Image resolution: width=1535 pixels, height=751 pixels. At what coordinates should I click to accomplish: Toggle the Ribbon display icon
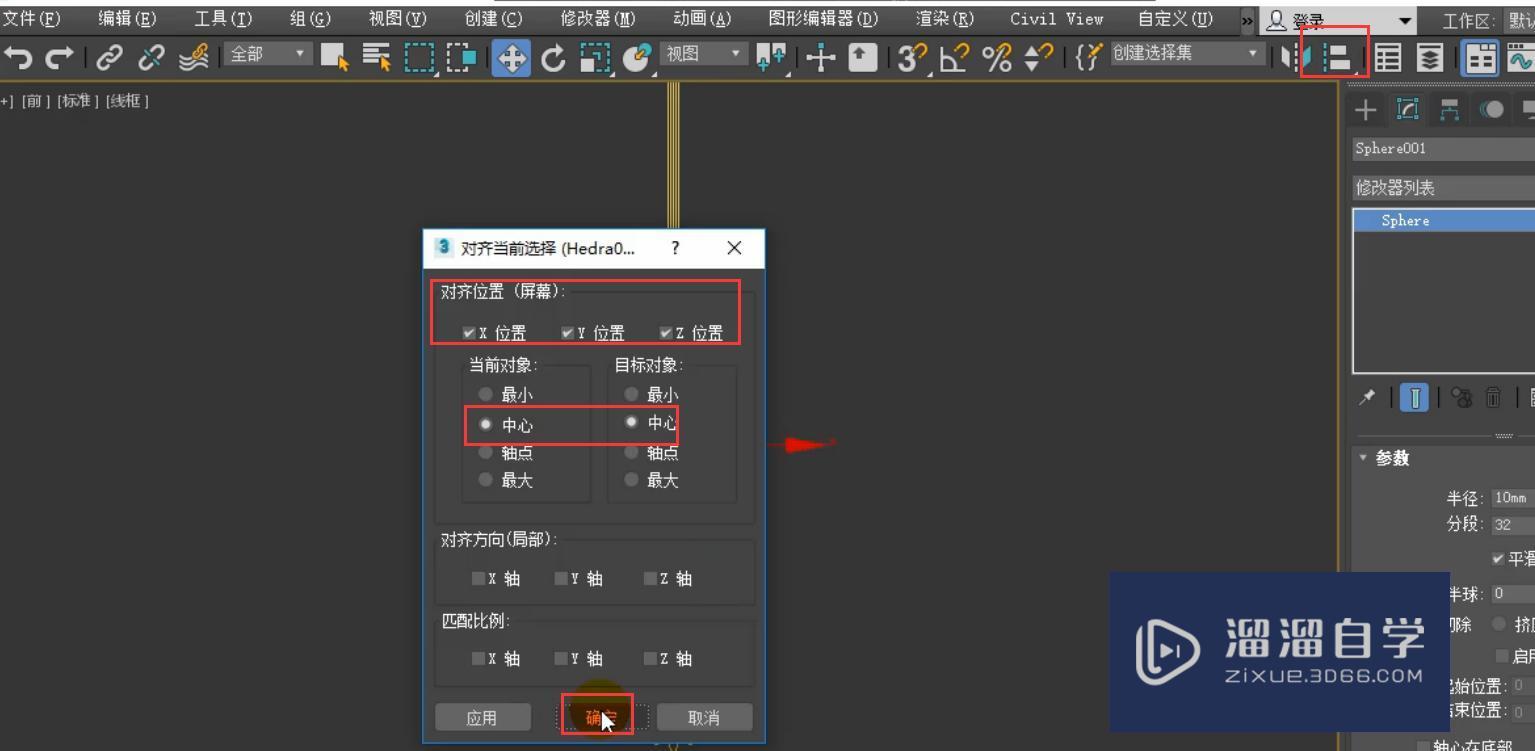1481,58
